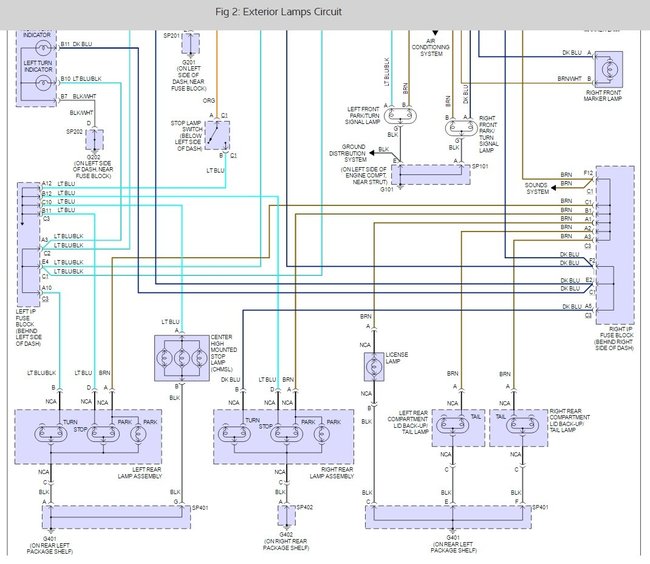
Task: Select the Left Rear Lamp Assembly turn bulb
Action: tap(51, 433)
